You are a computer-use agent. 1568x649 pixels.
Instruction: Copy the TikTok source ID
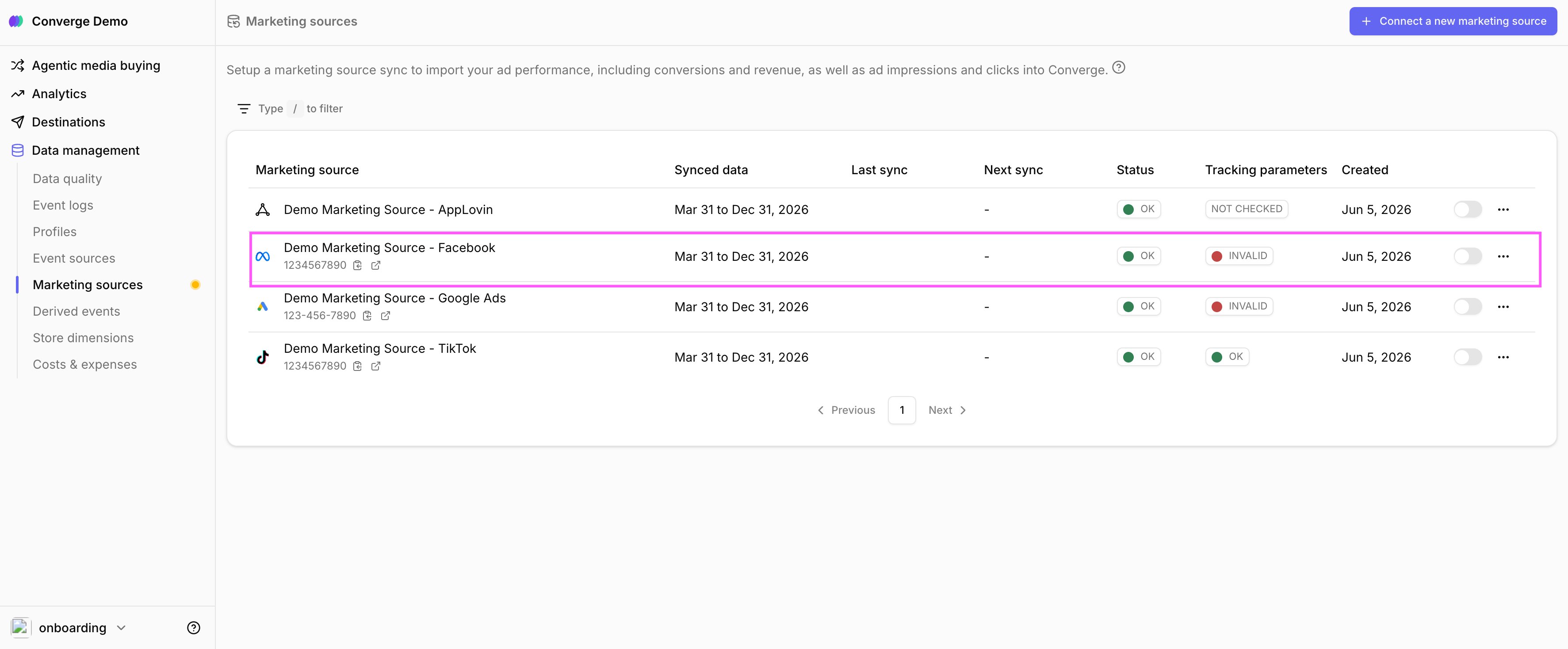coord(357,366)
